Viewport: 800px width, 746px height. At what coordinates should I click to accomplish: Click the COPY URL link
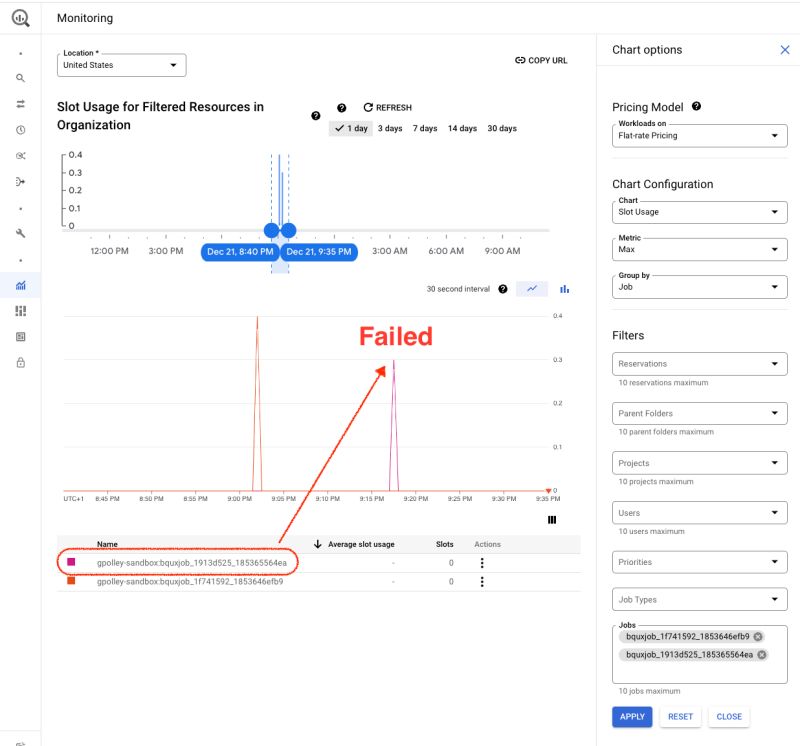pos(541,60)
